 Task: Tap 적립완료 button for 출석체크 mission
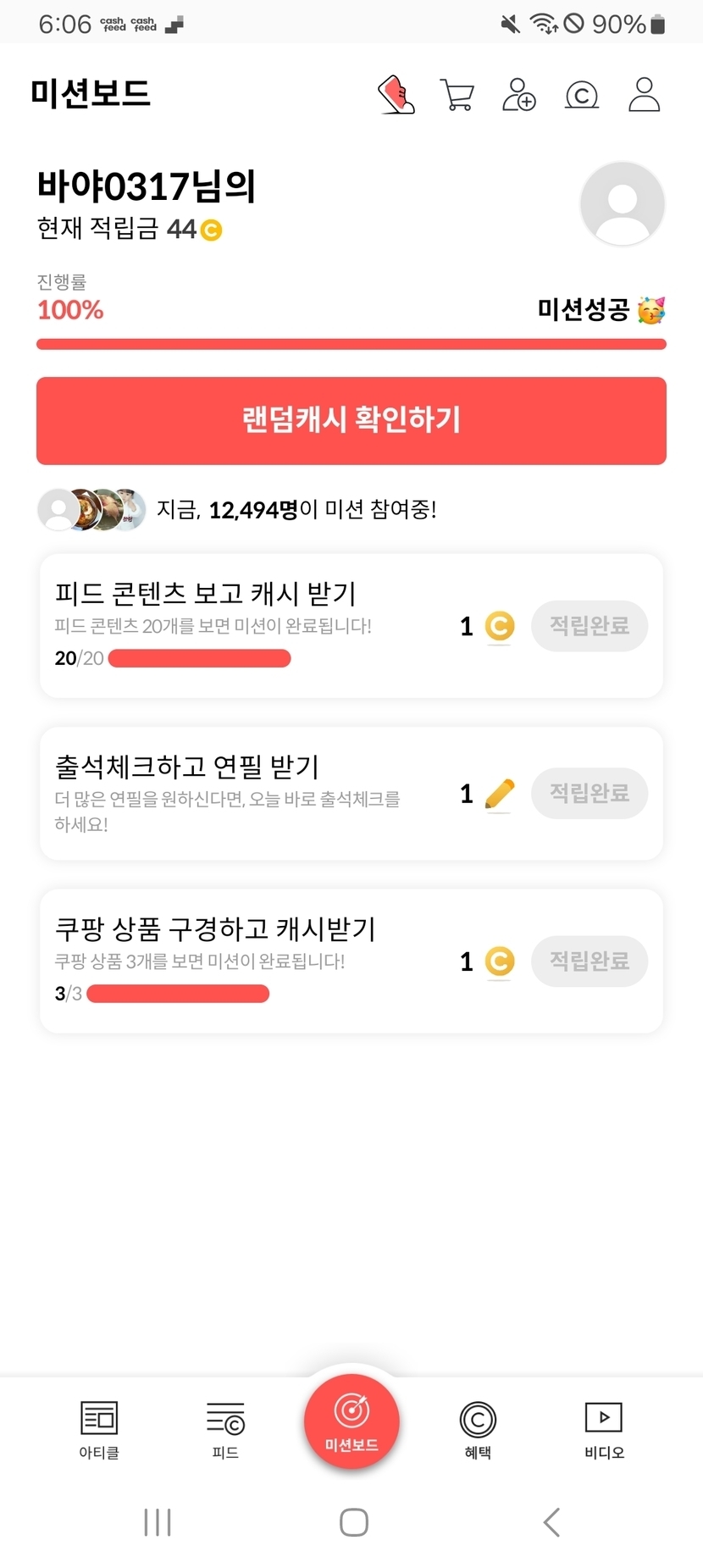(590, 793)
